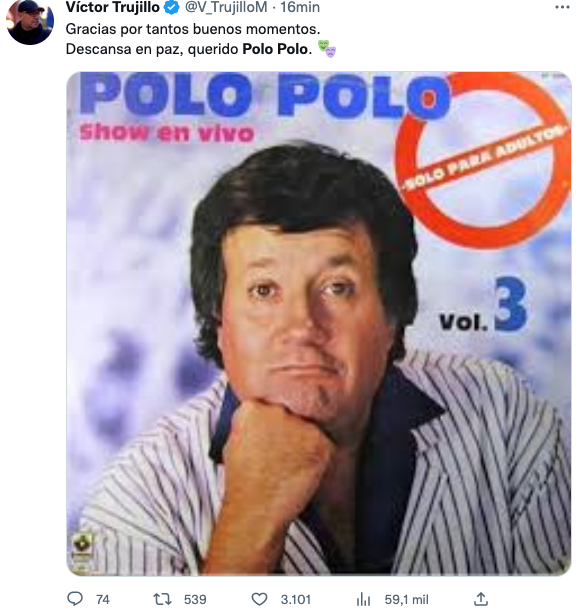
Task: Open Víctor Trujillo's profile avatar
Action: [x=30, y=22]
